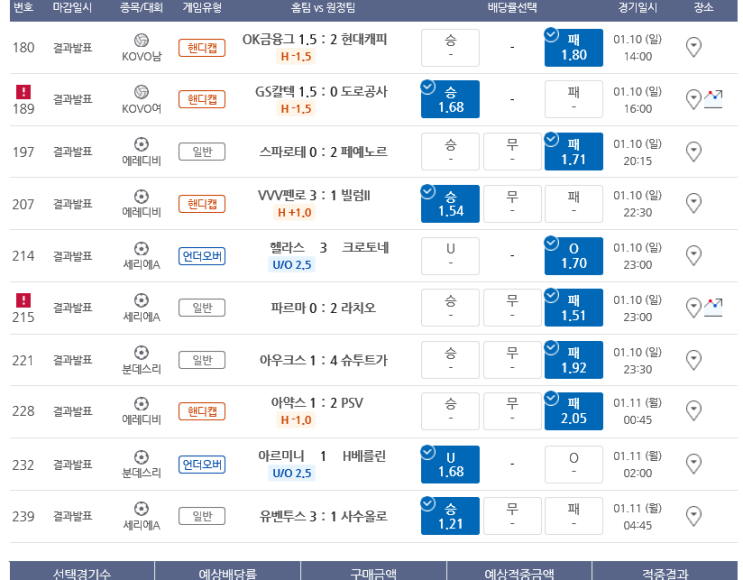Click H -1.5 handicap label under GS칼텍
This screenshot has width=743, height=580.
tap(296, 109)
